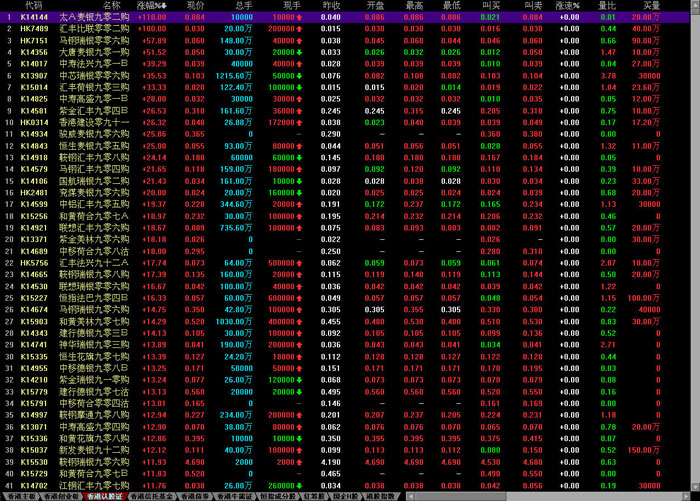Viewport: 700px width, 501px height.
Task: Sort list by 总手 column header
Action: [243, 6]
